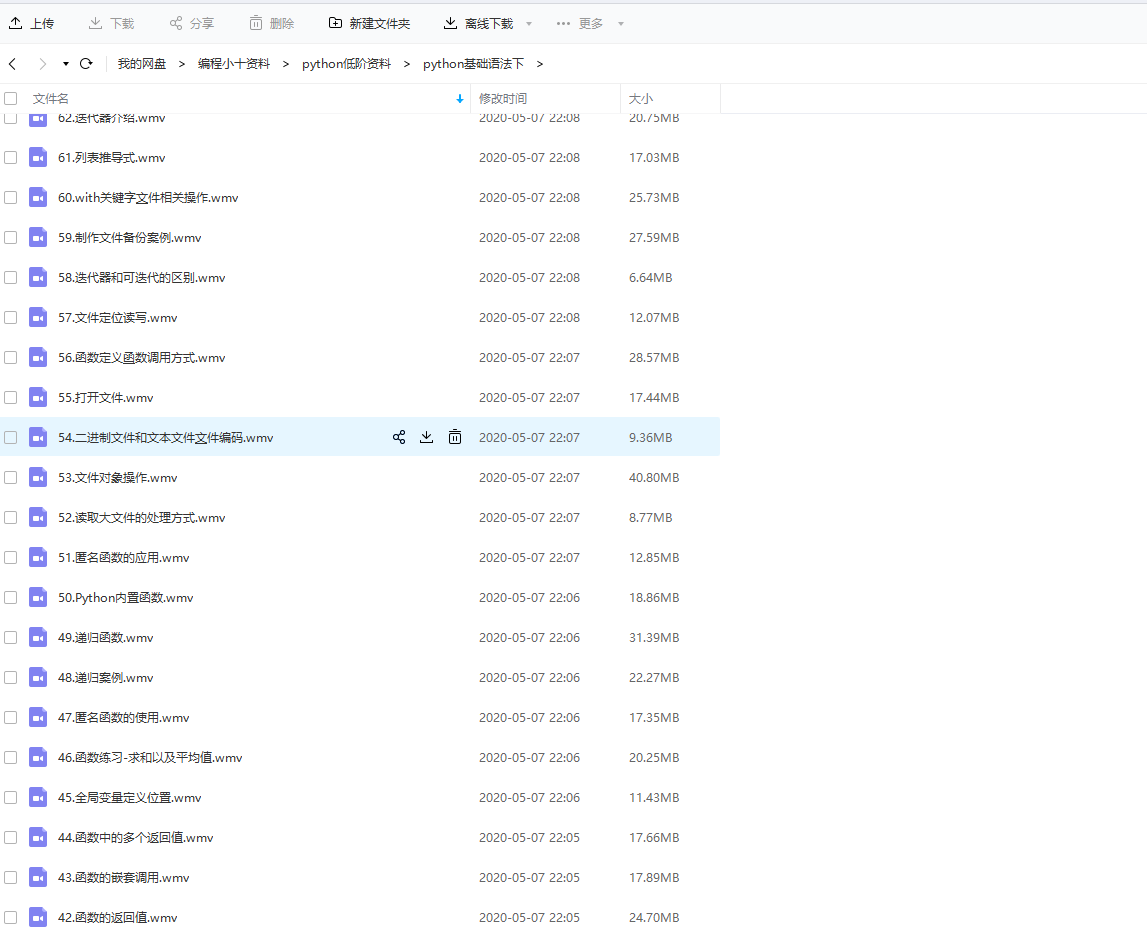Select size value 31.39MB
The image size is (1147, 934).
(654, 637)
